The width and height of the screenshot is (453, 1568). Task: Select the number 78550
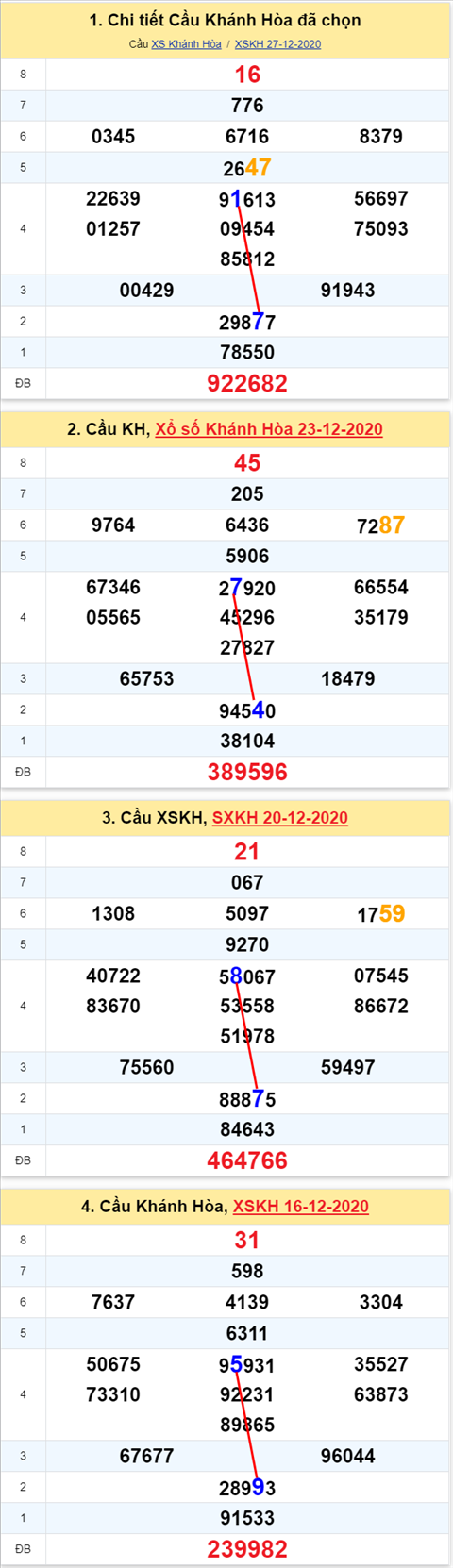pyautogui.click(x=247, y=353)
